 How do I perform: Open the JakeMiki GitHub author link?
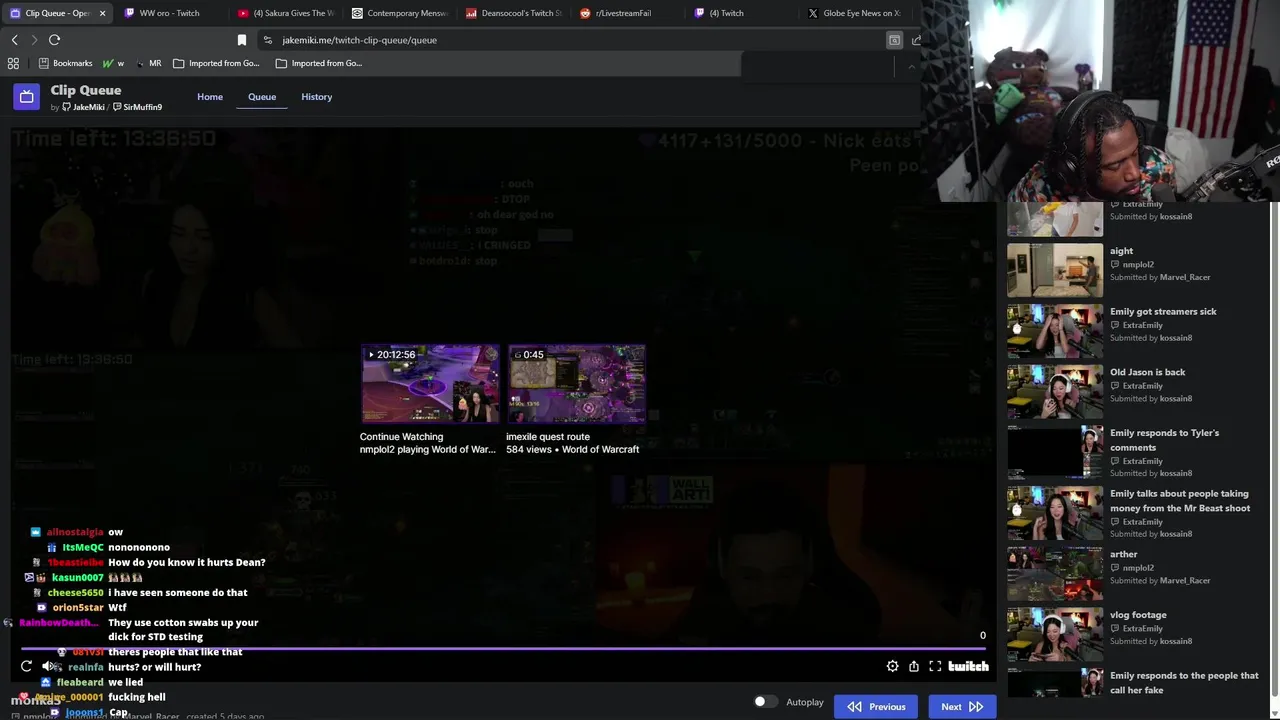pos(83,107)
